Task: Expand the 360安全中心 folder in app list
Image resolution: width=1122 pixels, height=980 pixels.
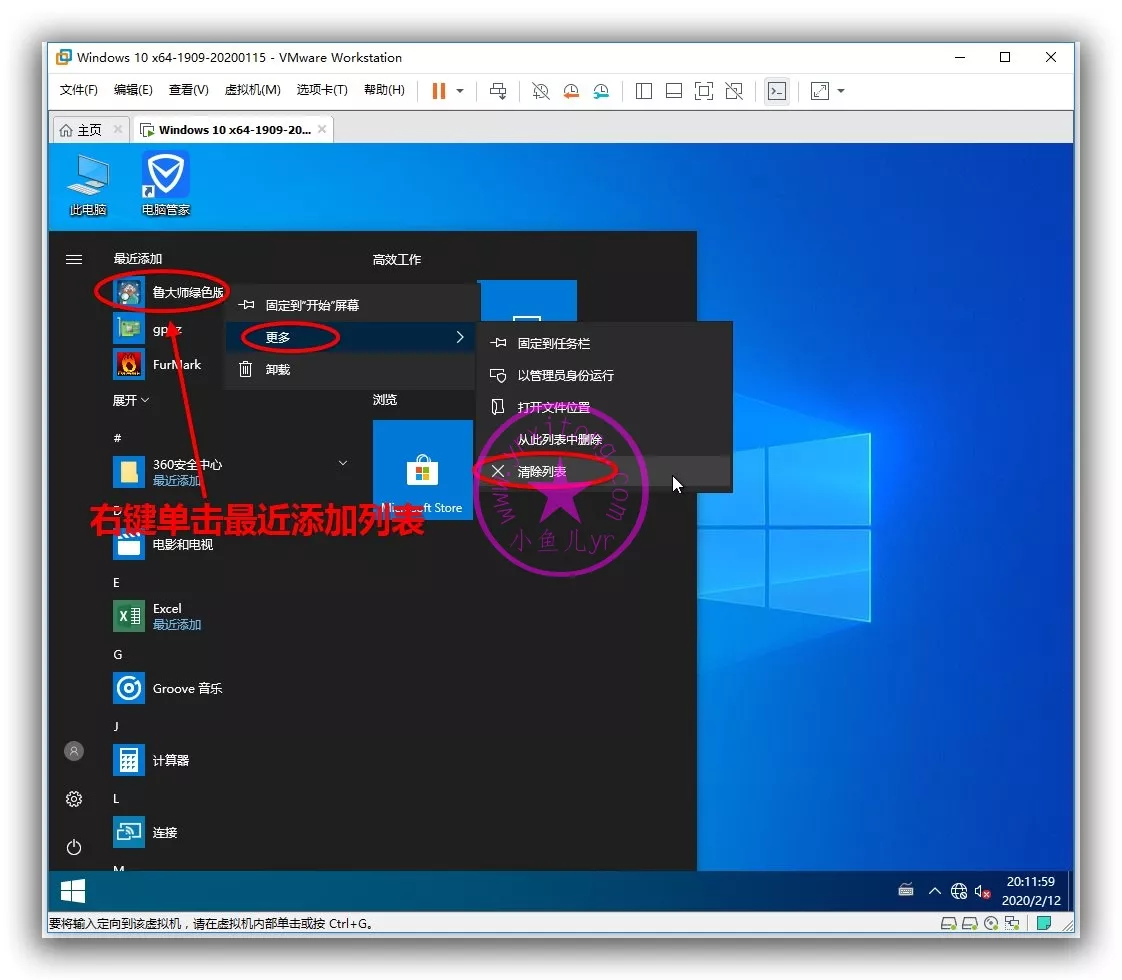Action: pos(342,463)
